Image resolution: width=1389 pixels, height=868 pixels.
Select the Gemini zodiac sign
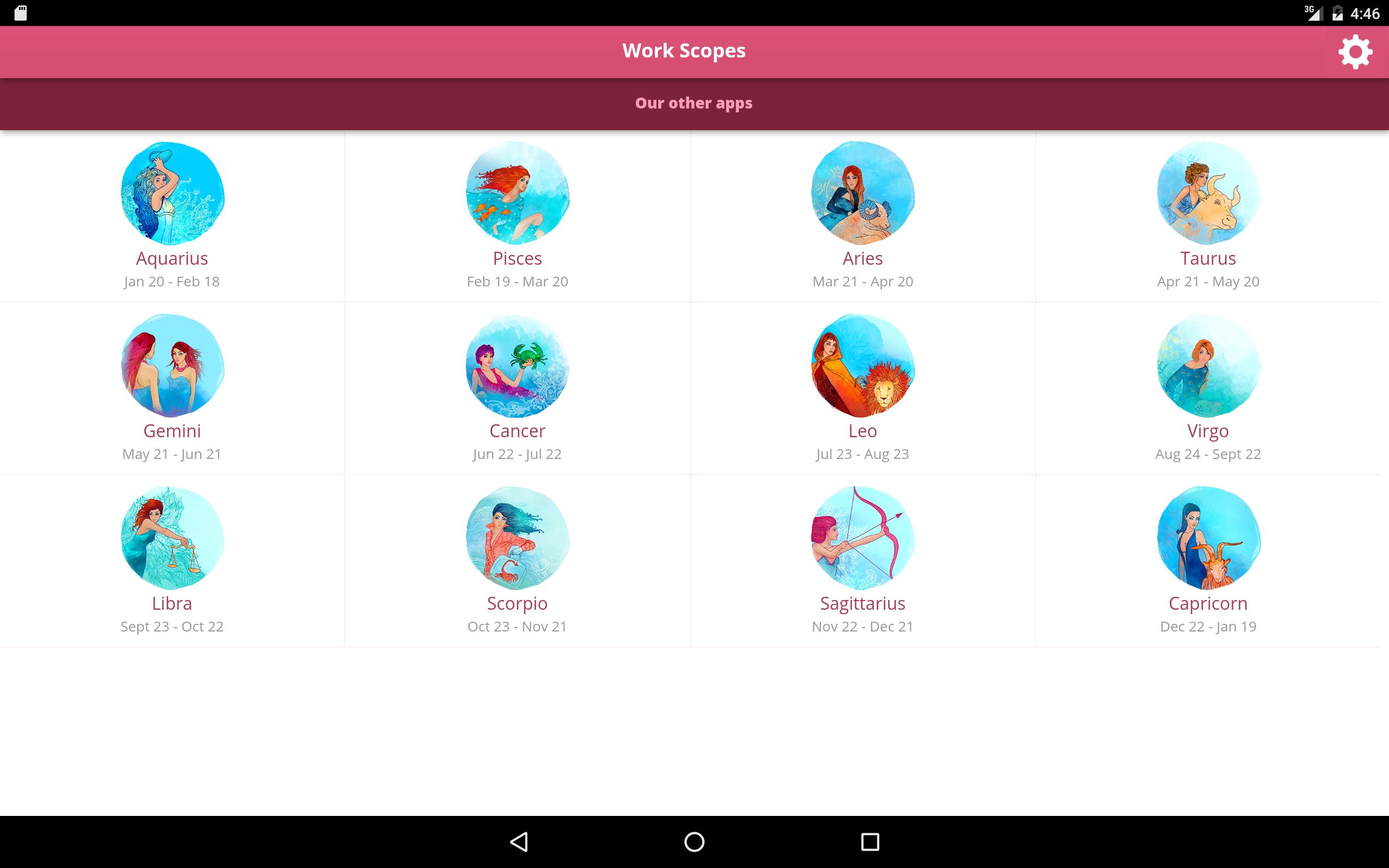coord(172,389)
